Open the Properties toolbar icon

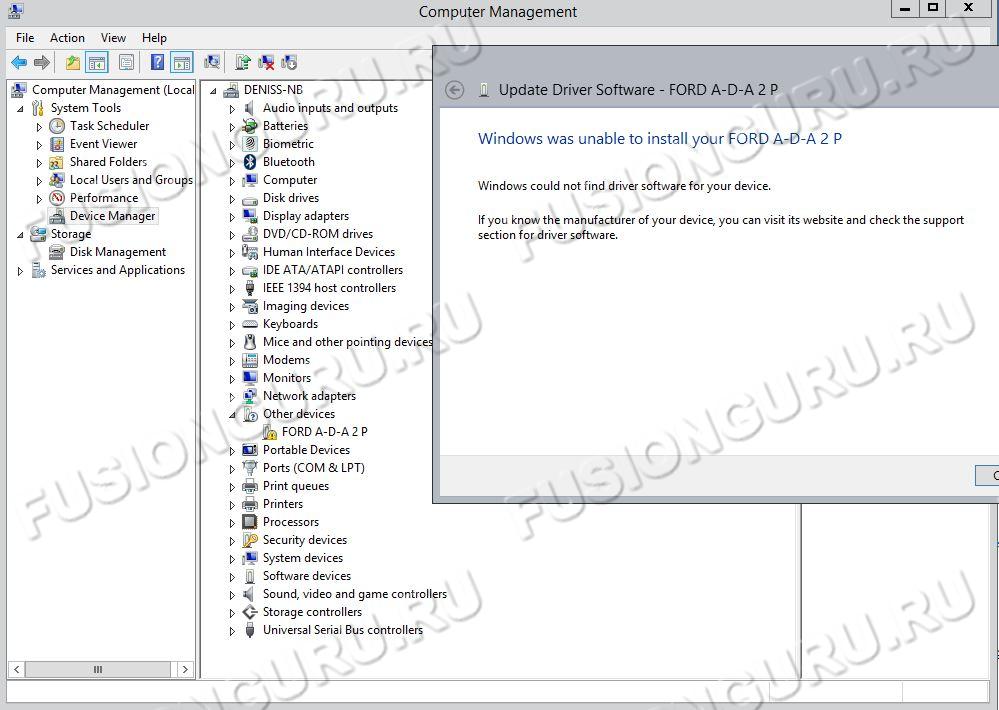point(127,62)
